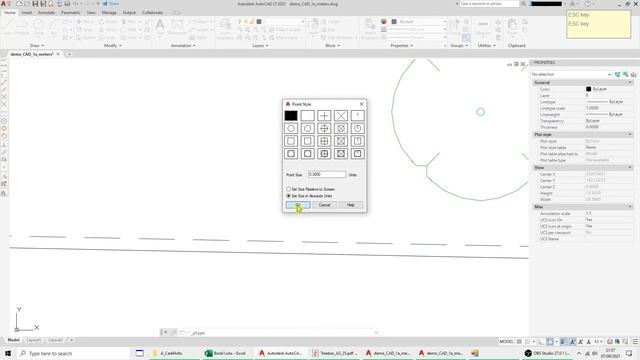Screen dimensions: 640x360
Task: Select the second-row first circle point style
Action: click(x=291, y=128)
